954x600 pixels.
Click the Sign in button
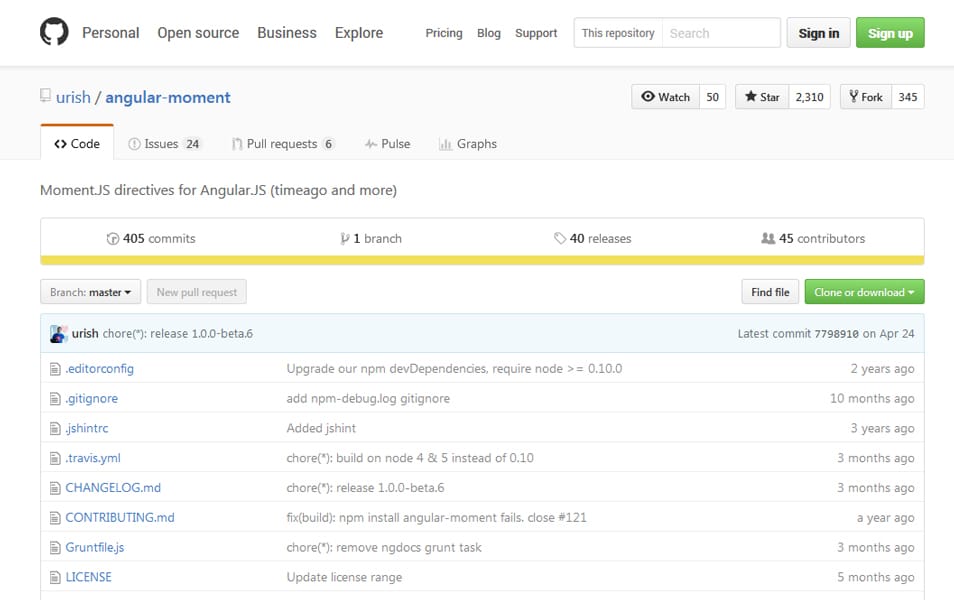818,33
